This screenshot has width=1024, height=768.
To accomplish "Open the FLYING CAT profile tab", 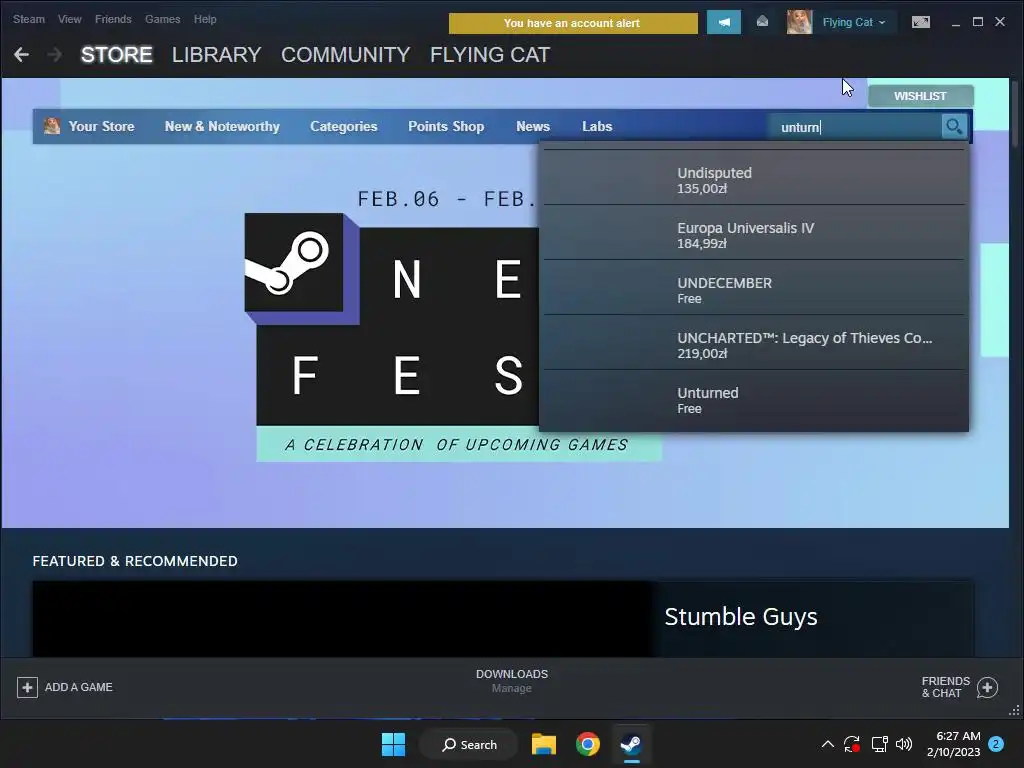I will 490,55.
